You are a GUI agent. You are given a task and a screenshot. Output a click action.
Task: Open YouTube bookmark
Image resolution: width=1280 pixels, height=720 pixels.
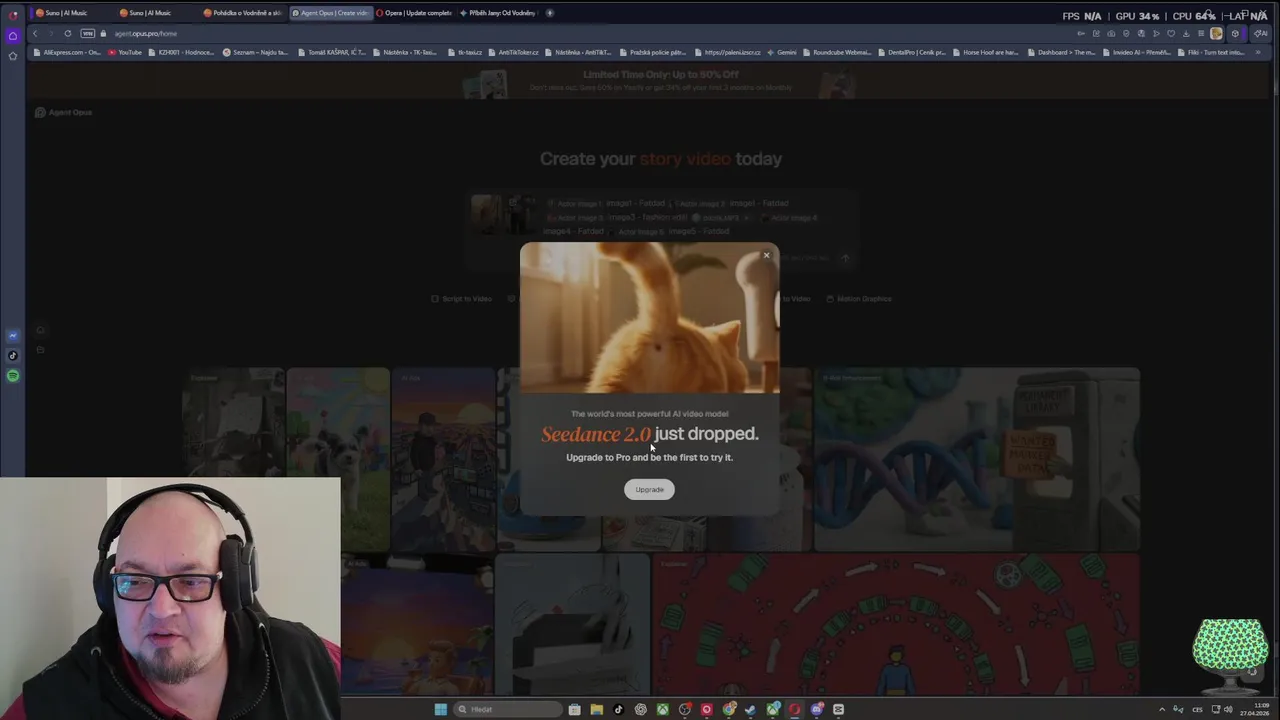pyautogui.click(x=125, y=52)
